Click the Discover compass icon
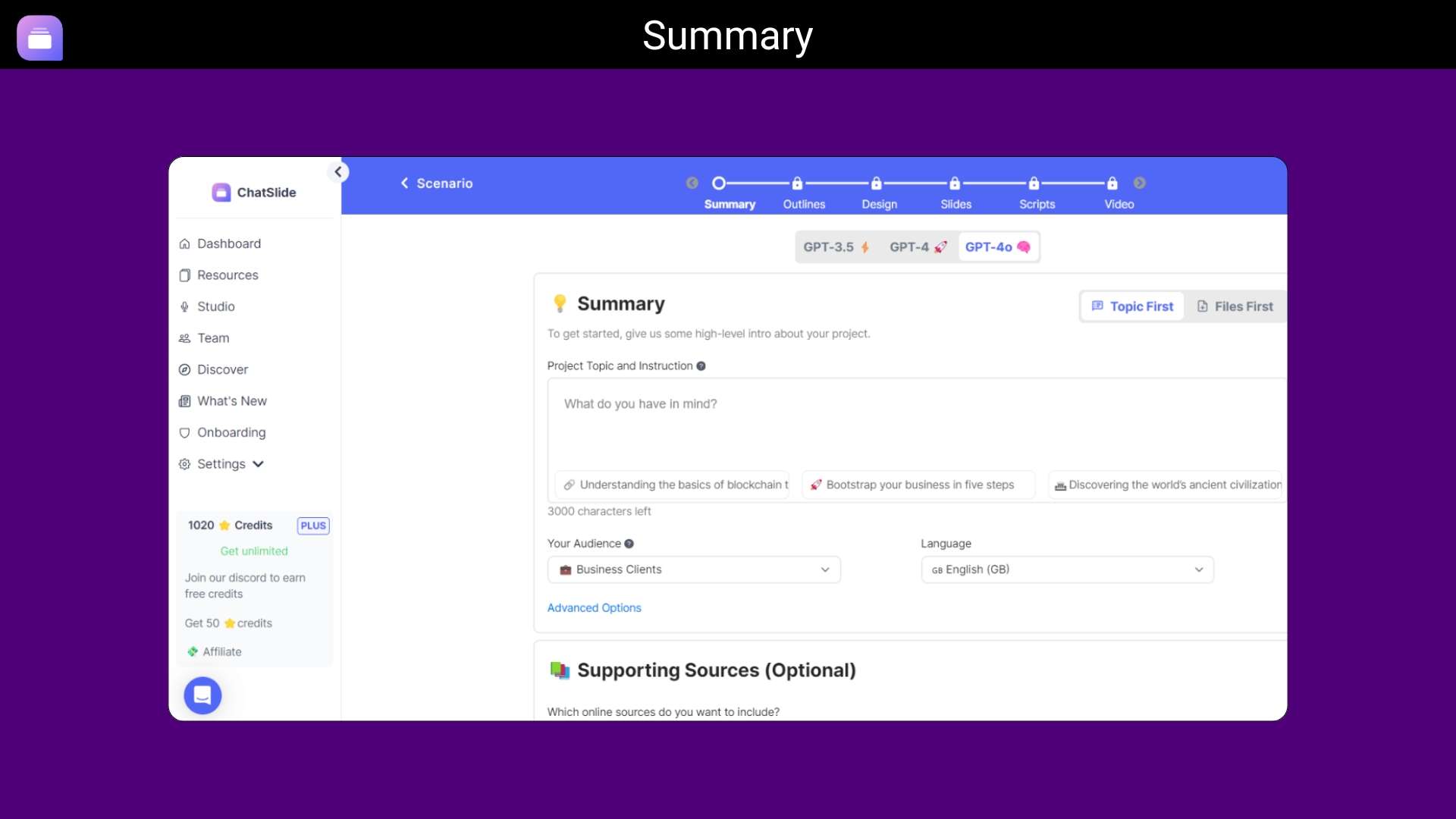Image resolution: width=1456 pixels, height=819 pixels. click(x=184, y=370)
